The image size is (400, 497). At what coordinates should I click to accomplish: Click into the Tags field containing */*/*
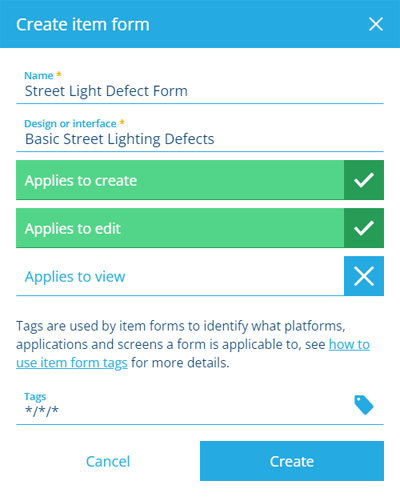click(183, 410)
